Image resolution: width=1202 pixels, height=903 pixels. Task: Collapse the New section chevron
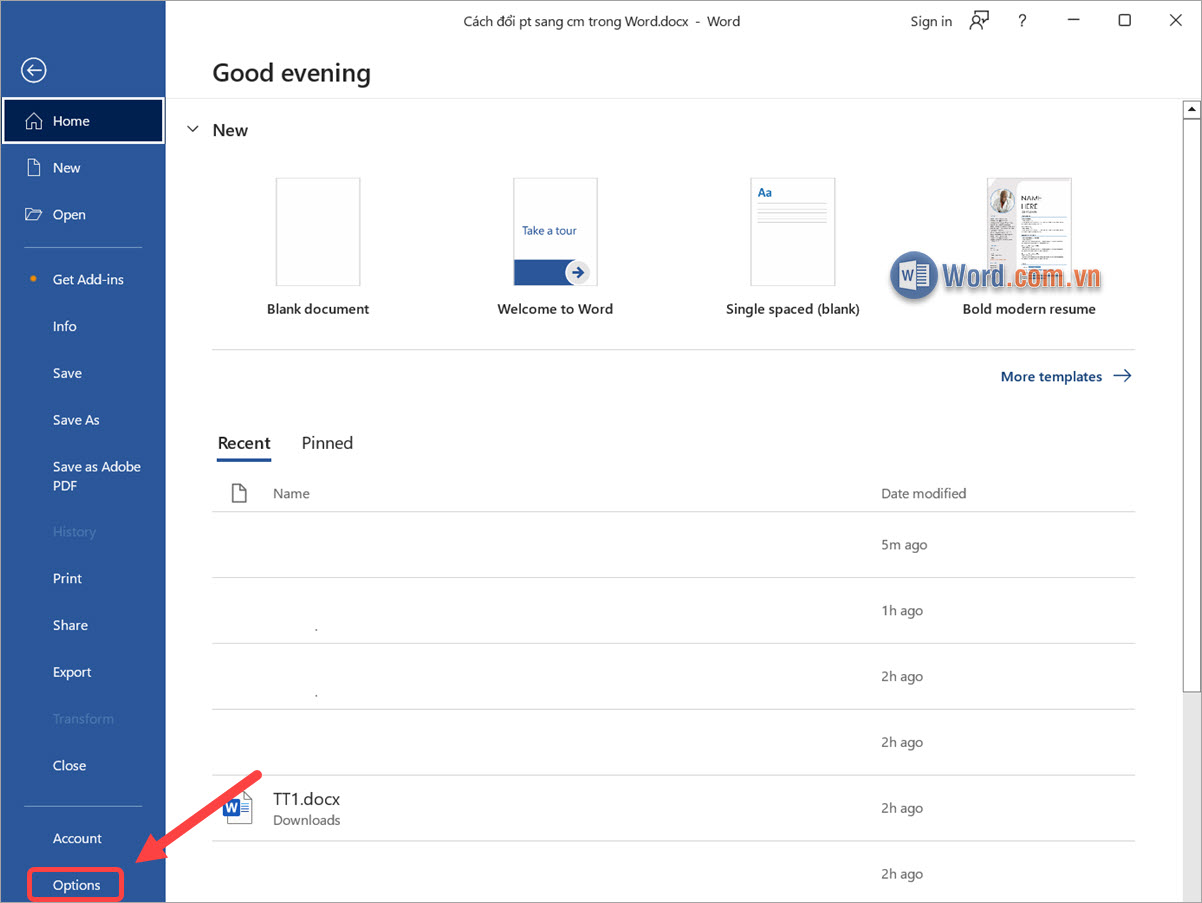click(x=193, y=130)
